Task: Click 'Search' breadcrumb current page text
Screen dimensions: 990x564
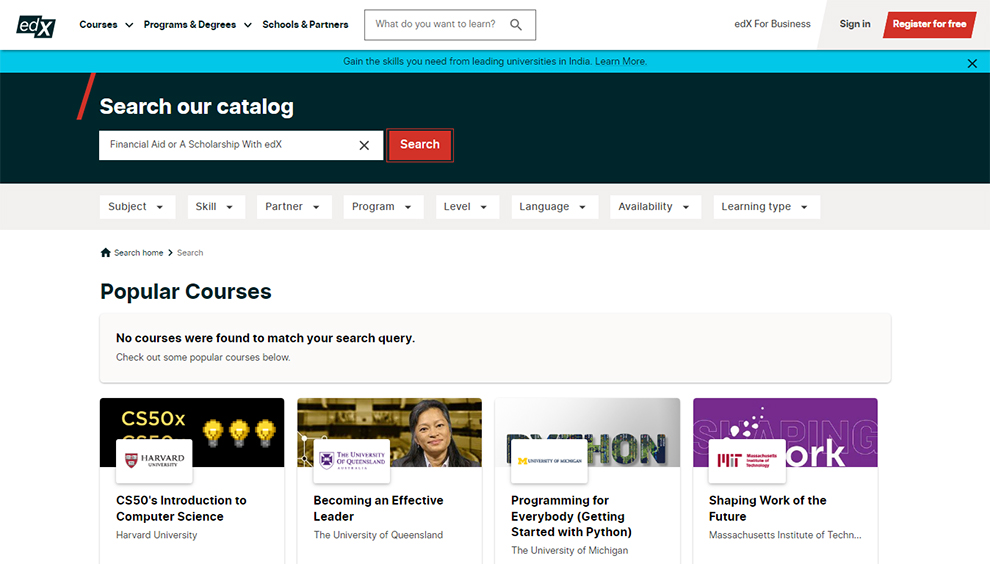Action: (190, 253)
